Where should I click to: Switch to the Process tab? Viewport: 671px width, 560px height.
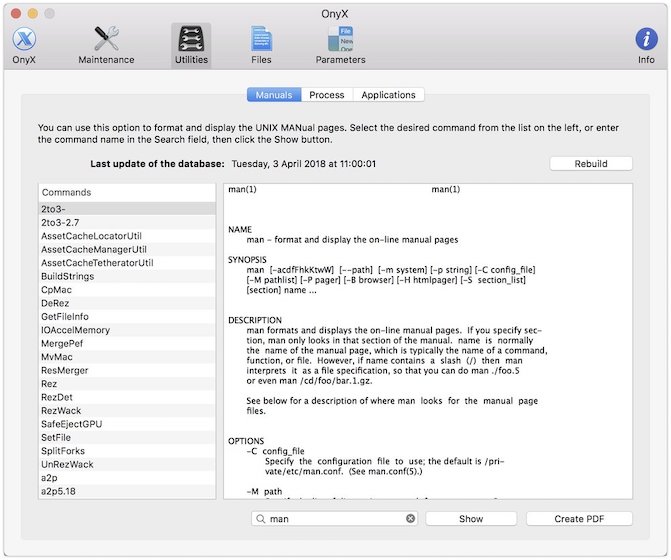pyautogui.click(x=327, y=95)
